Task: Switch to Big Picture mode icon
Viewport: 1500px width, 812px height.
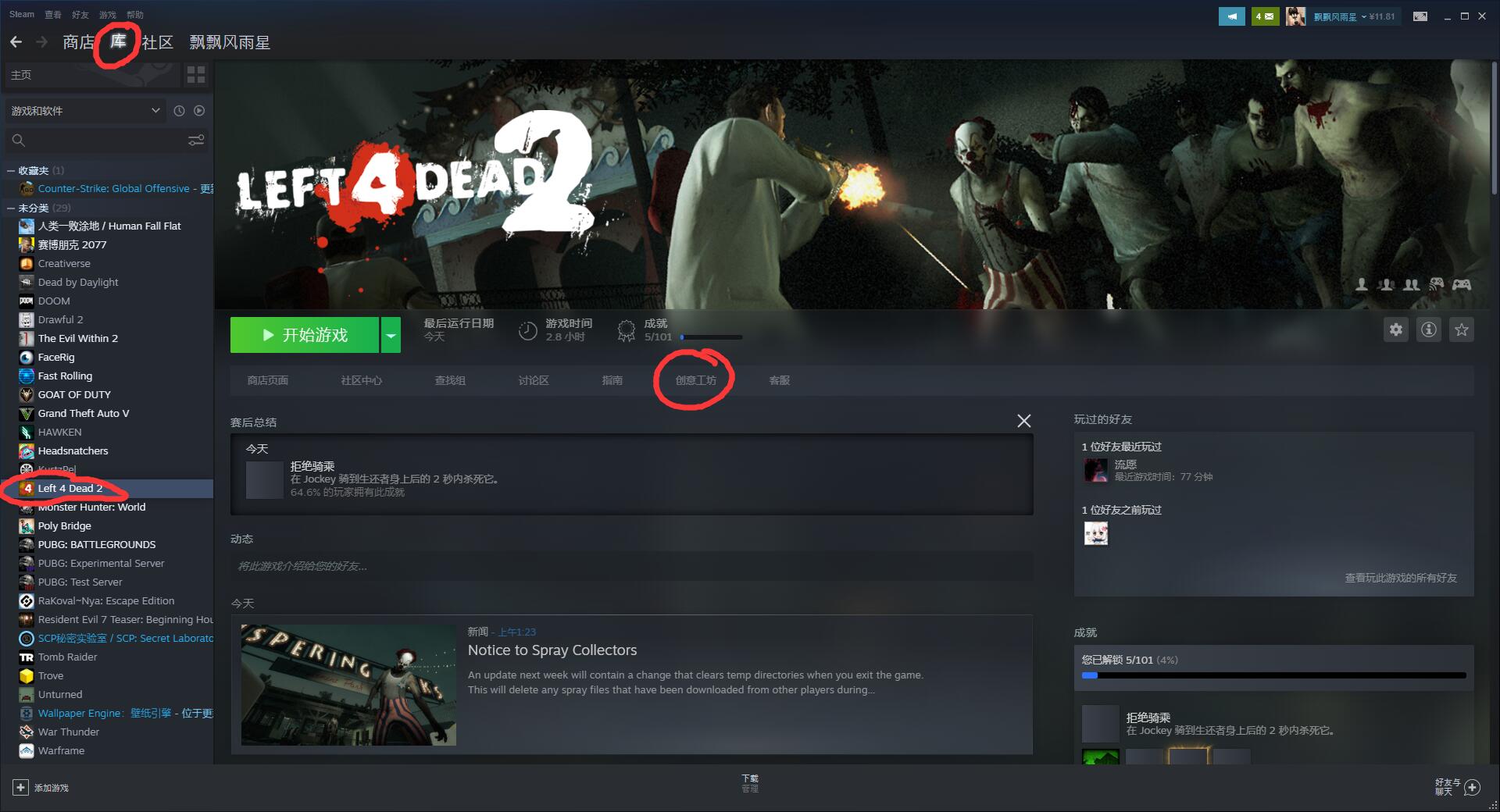Action: pyautogui.click(x=1420, y=16)
